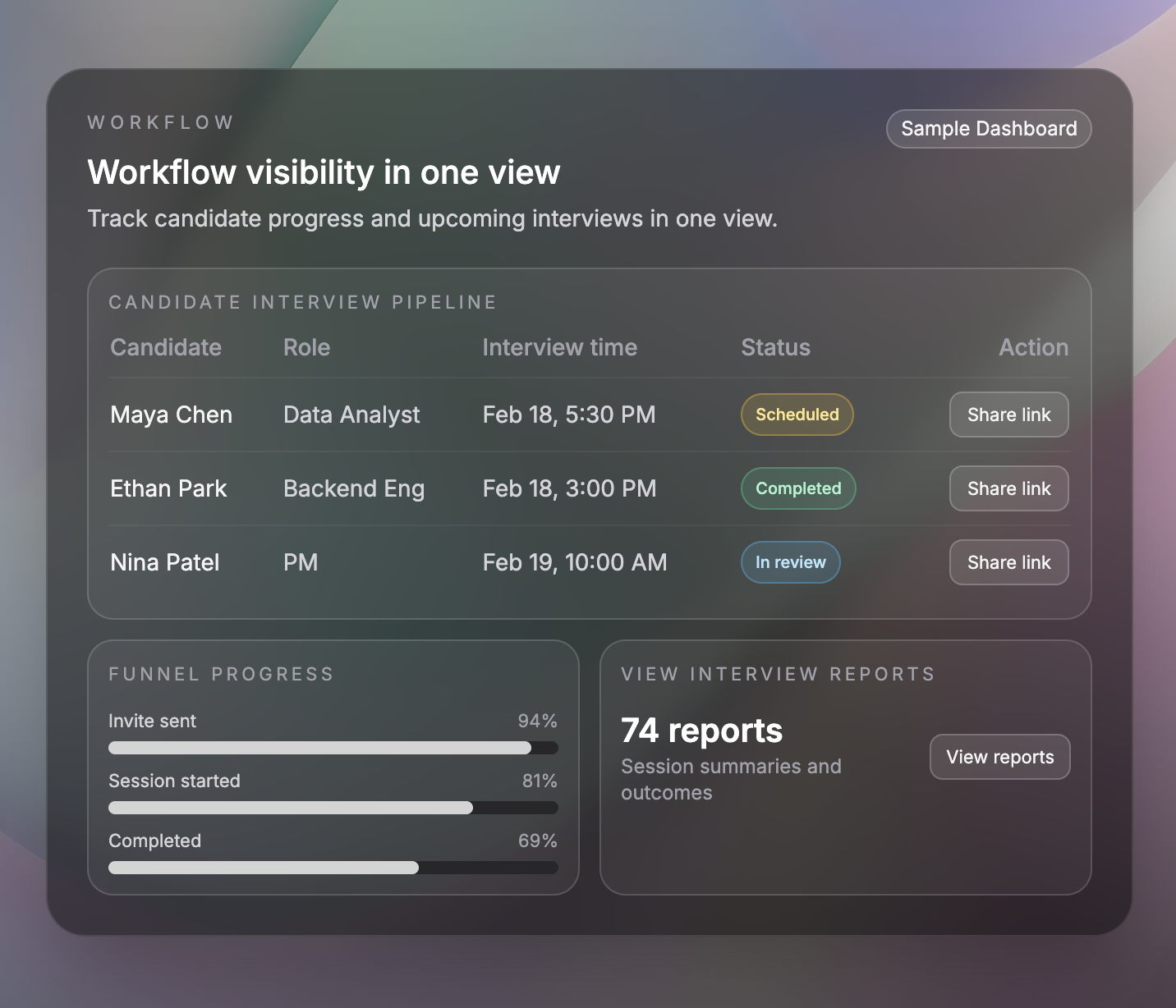
Task: Click the Completed funnel progress bar
Action: [333, 868]
